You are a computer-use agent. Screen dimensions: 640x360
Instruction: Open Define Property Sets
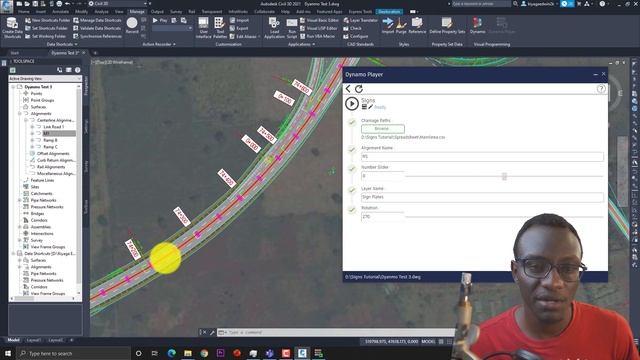pos(447,26)
